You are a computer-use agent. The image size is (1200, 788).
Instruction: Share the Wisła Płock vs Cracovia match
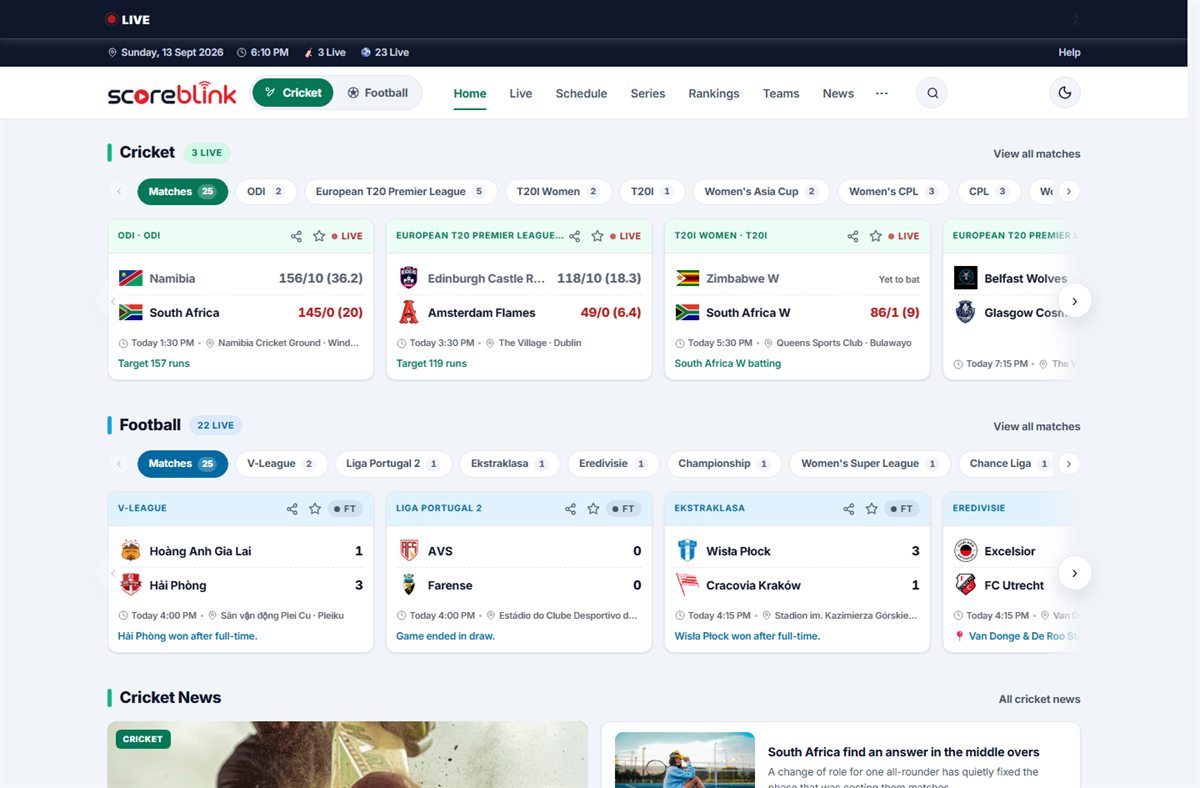(848, 509)
